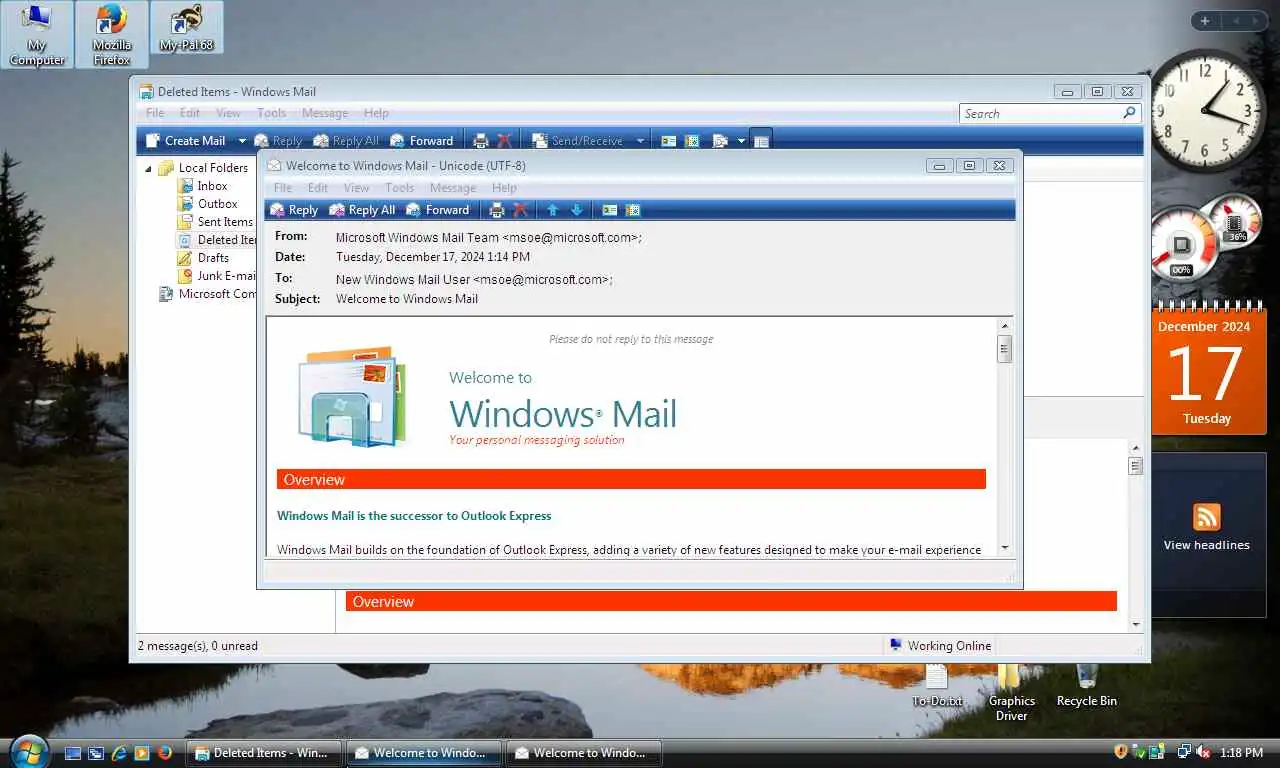Click the To-Do.txt desktop file icon
Screen dimensions: 1280x768
937,685
